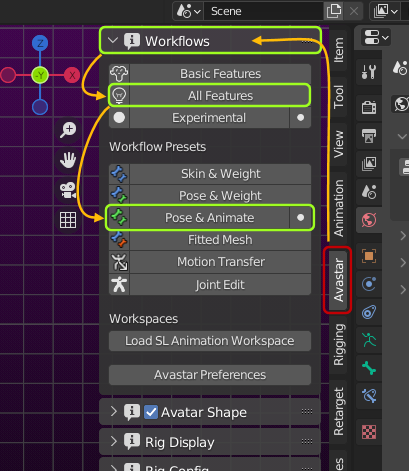Open the World properties globe icon
The width and height of the screenshot is (409, 471).
(369, 220)
